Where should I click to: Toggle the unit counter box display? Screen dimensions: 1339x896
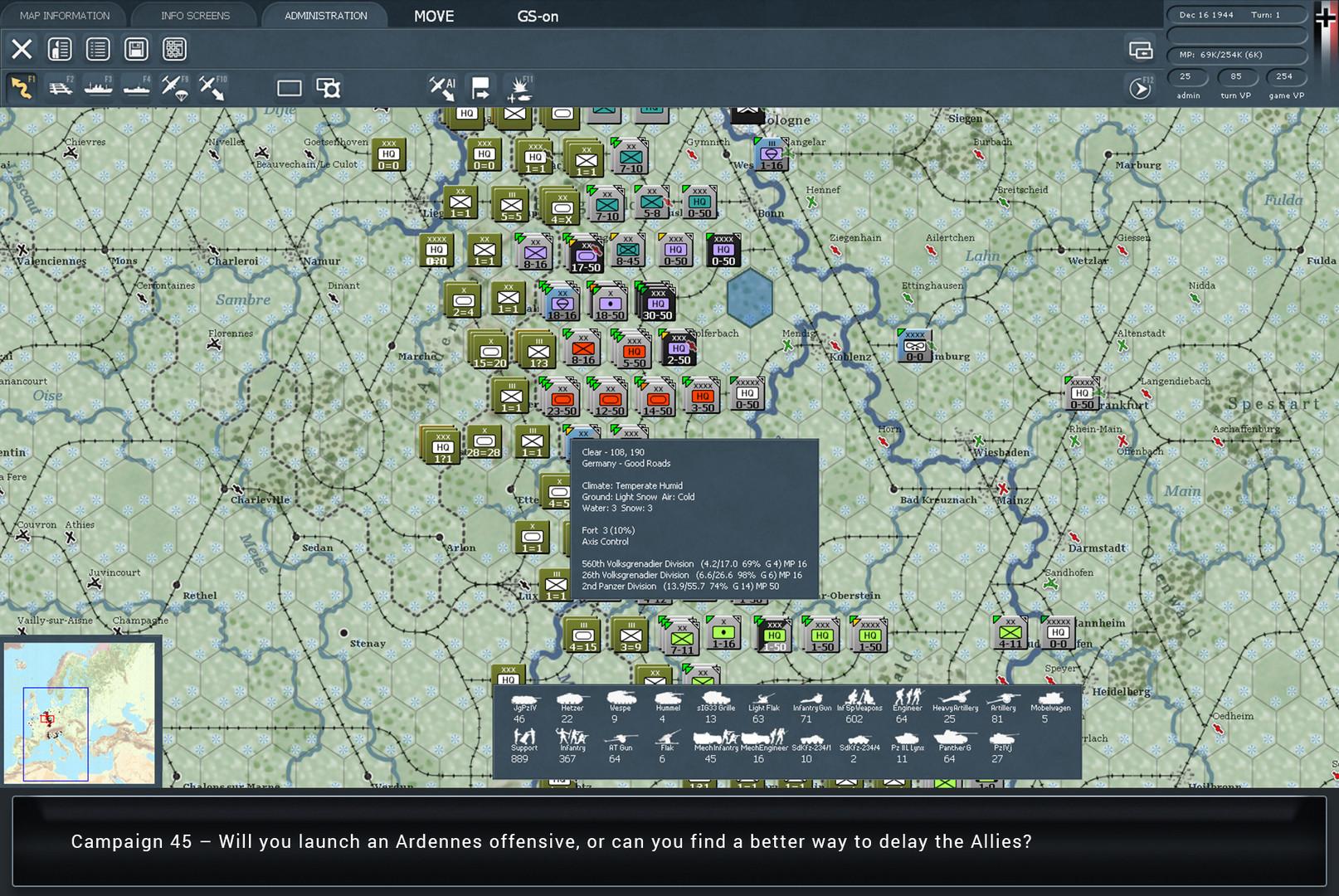pyautogui.click(x=288, y=86)
